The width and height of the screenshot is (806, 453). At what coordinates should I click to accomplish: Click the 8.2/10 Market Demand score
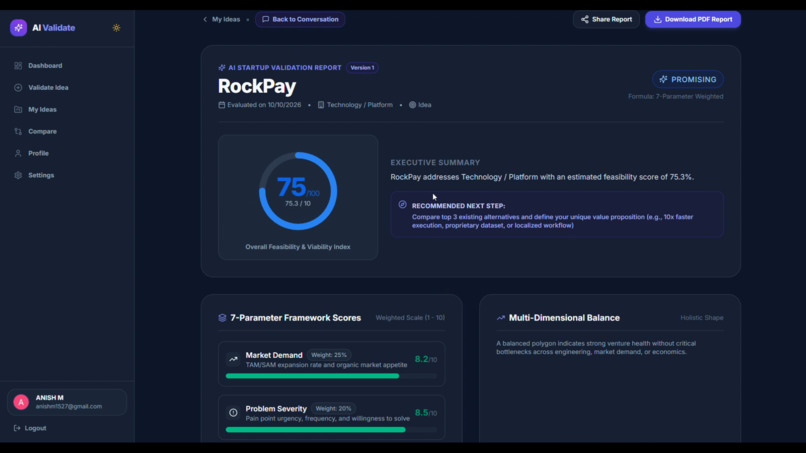(x=426, y=359)
